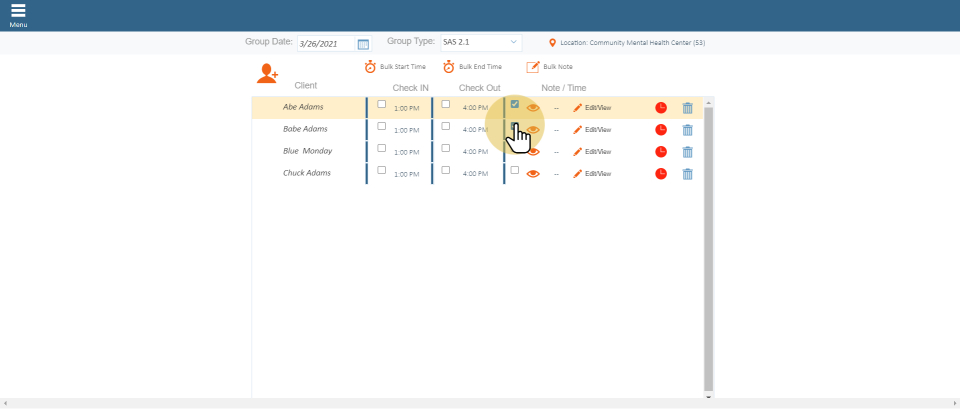Screen dimensions: 960x410
Task: Click the Bulk Note pencil icon
Action: [533, 67]
